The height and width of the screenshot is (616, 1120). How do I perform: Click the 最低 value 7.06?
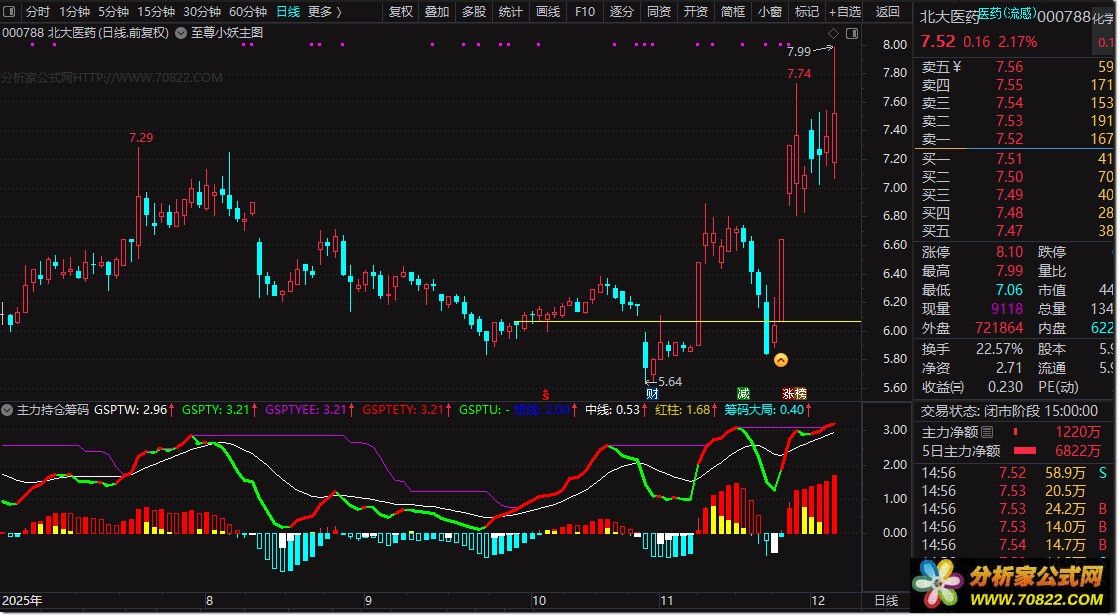(1009, 290)
